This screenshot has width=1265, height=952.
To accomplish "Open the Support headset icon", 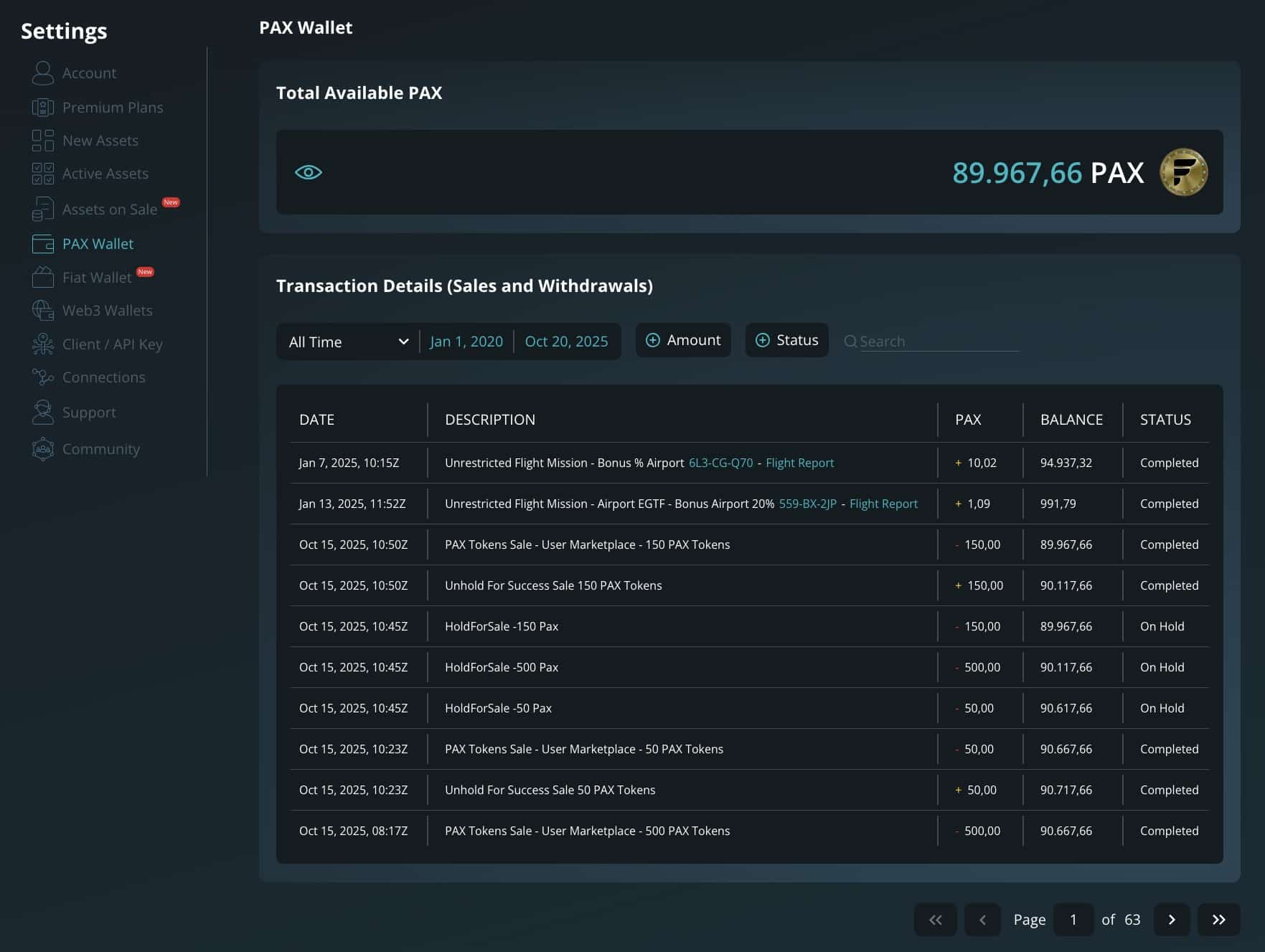I will (x=43, y=413).
